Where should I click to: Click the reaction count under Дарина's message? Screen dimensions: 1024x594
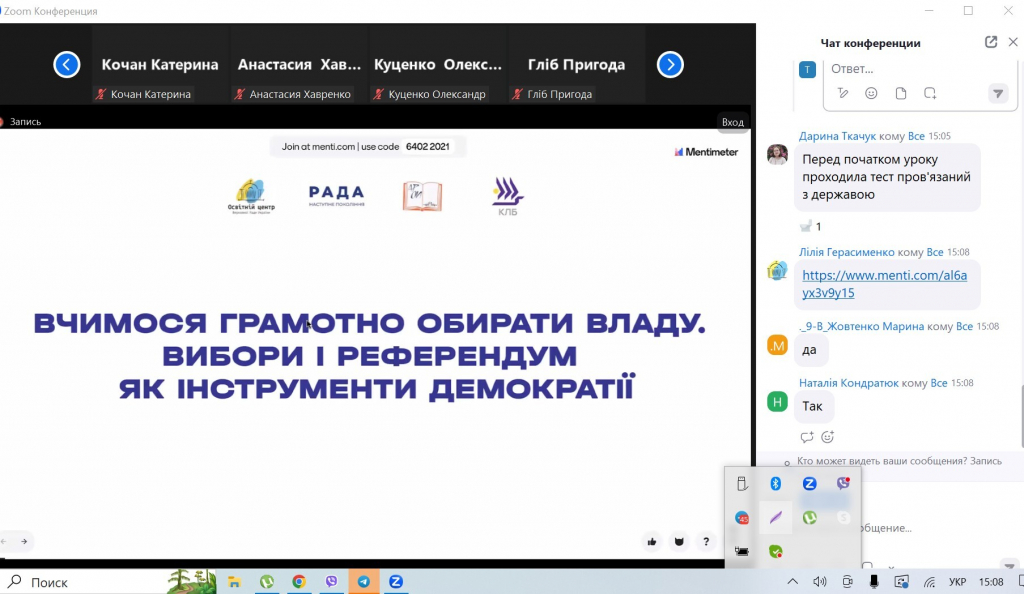click(x=810, y=227)
